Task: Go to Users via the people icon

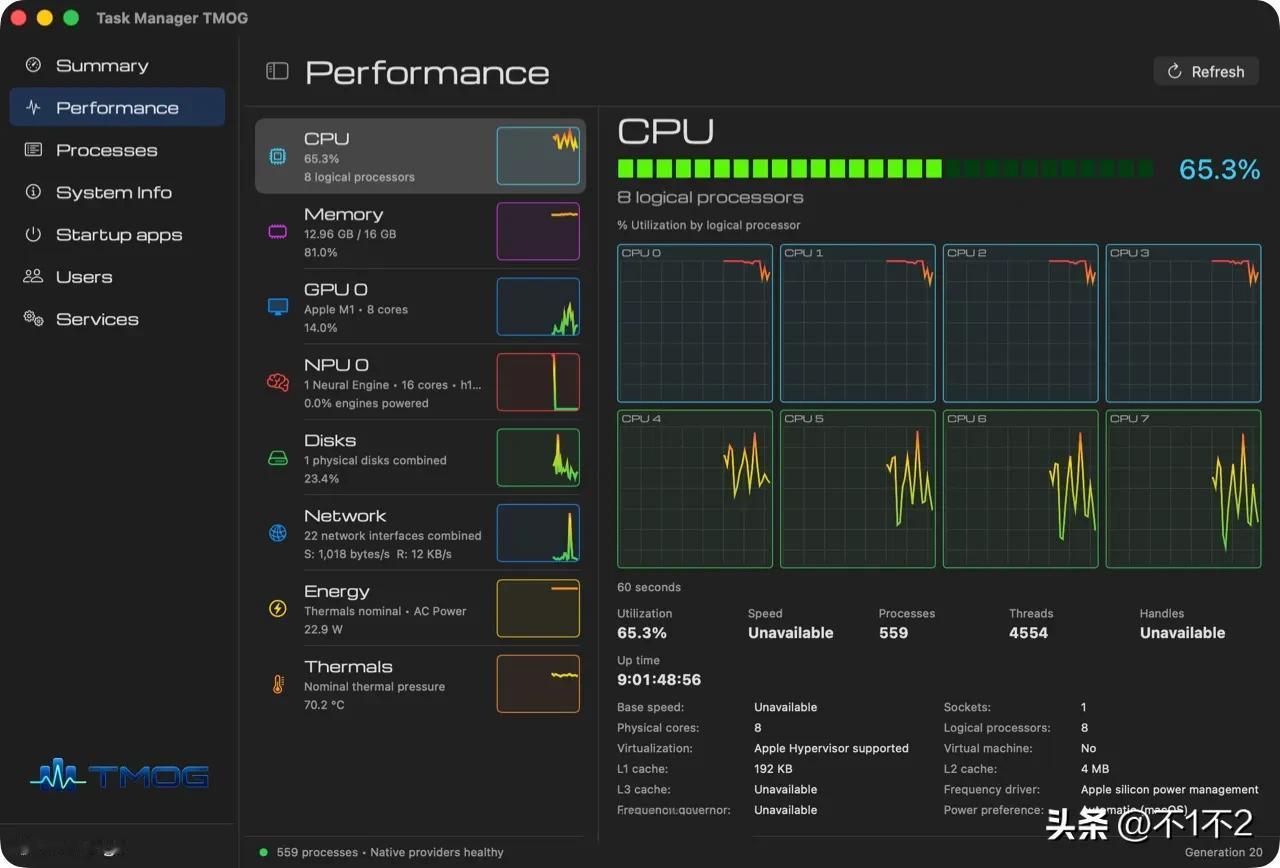Action: [33, 276]
